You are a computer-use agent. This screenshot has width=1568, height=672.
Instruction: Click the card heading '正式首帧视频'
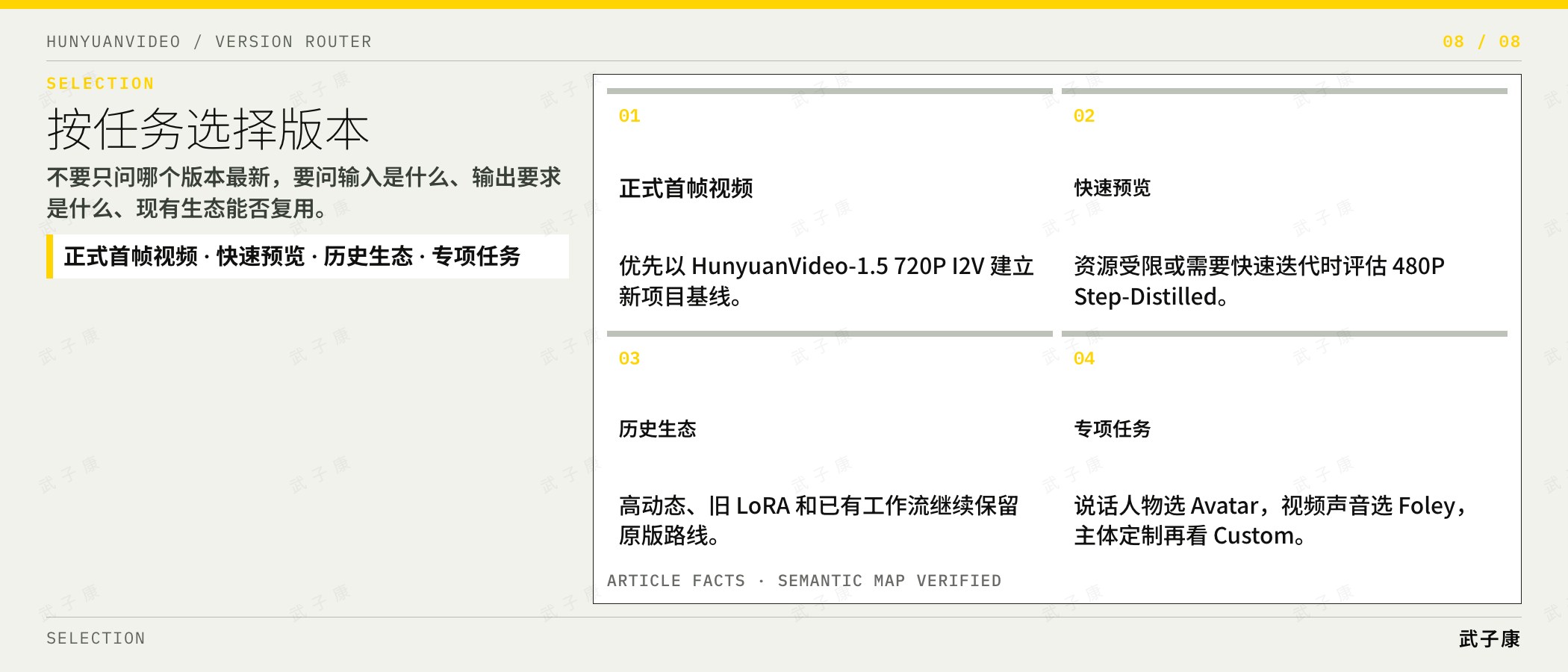pos(685,188)
